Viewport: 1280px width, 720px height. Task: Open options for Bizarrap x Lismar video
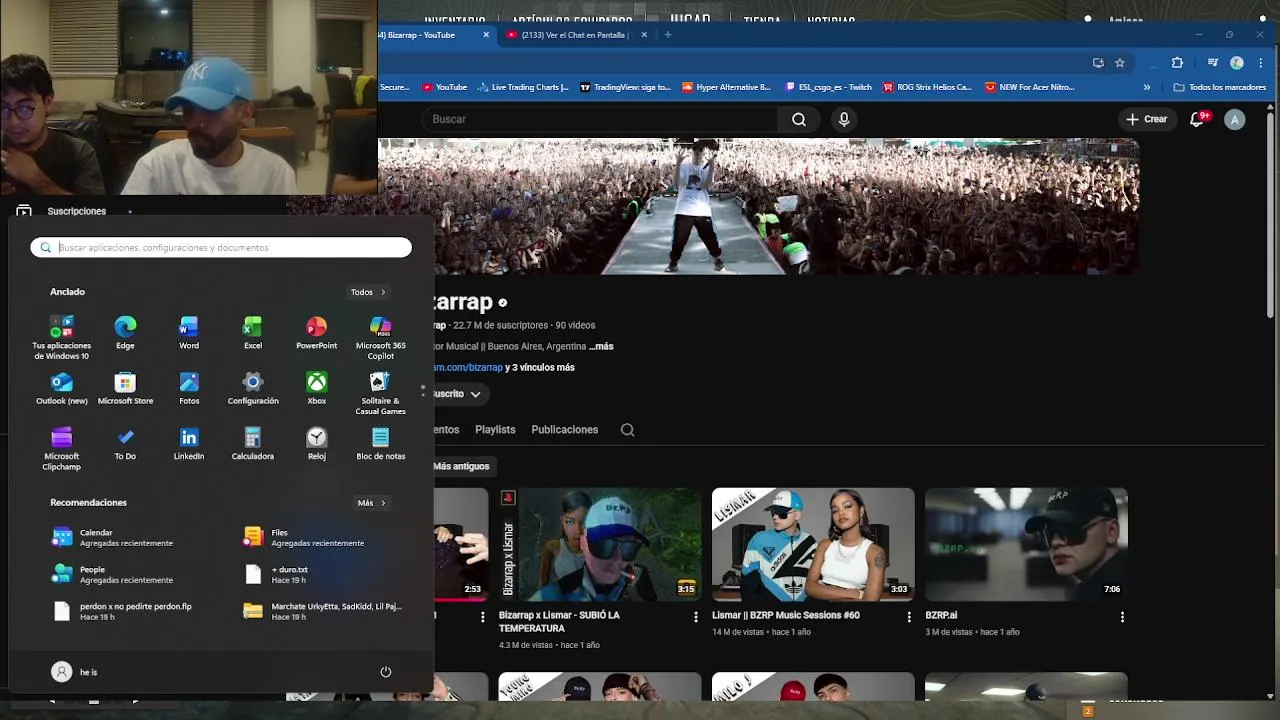tap(696, 617)
